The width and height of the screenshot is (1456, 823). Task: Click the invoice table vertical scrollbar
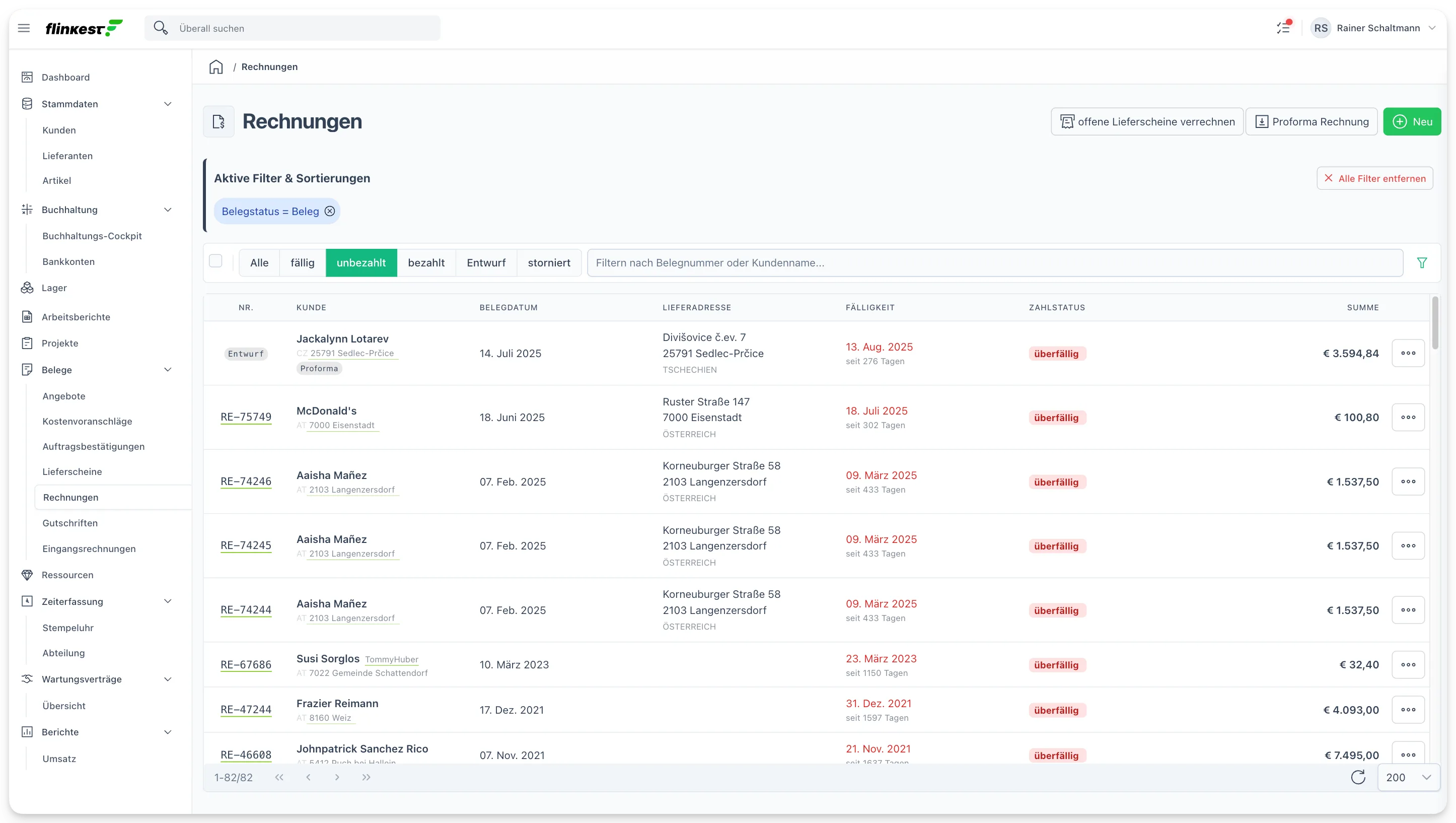[1435, 322]
